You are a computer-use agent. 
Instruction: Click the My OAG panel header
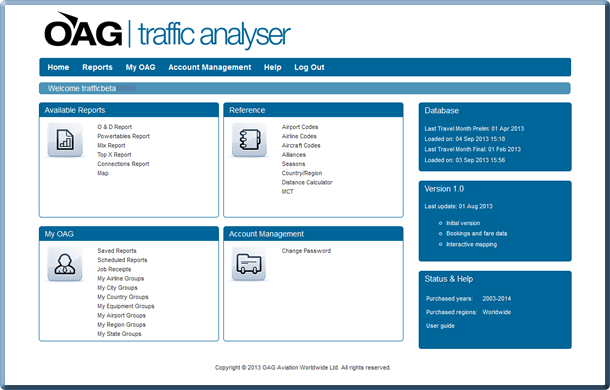tap(129, 234)
